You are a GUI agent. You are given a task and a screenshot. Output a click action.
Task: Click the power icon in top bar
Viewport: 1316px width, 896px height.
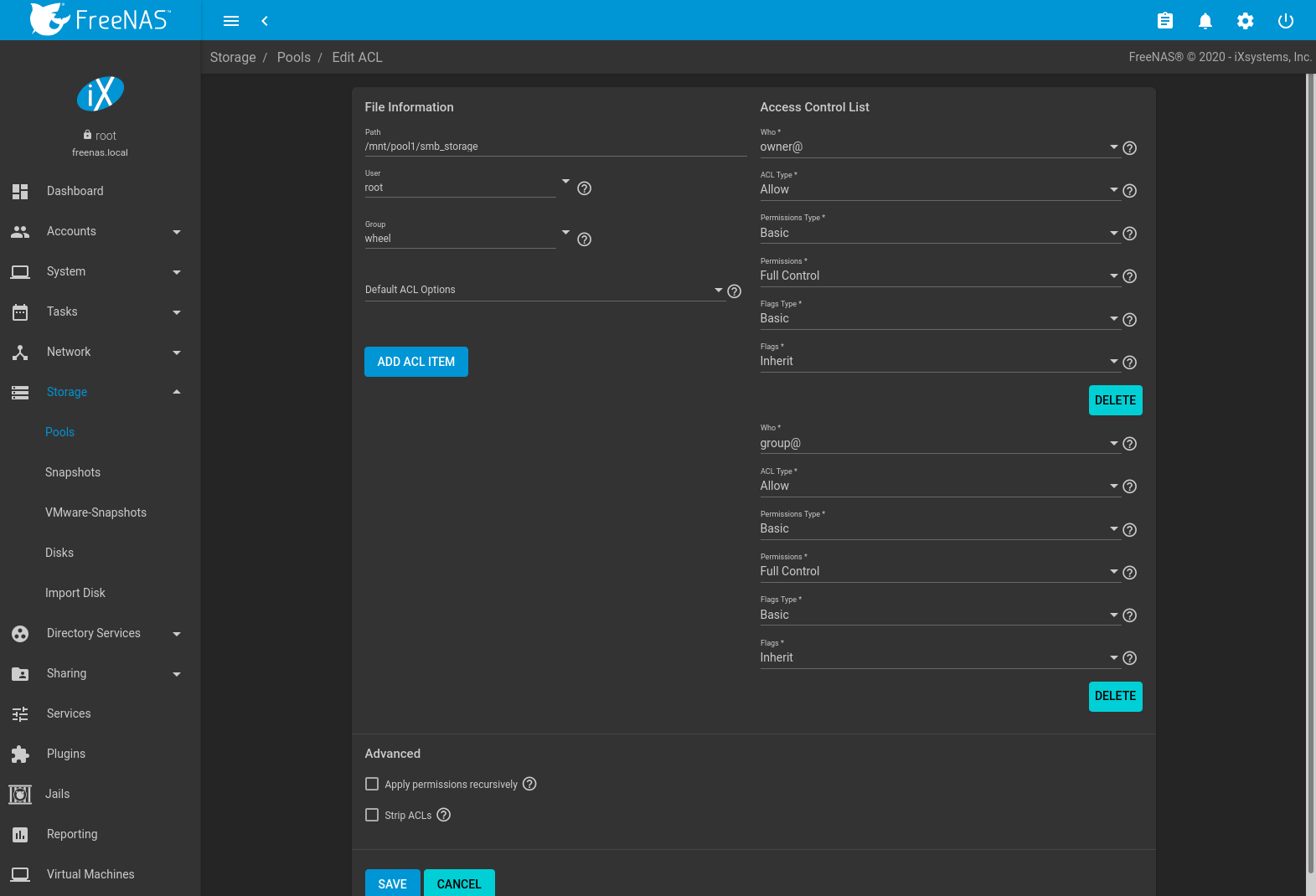(x=1285, y=21)
